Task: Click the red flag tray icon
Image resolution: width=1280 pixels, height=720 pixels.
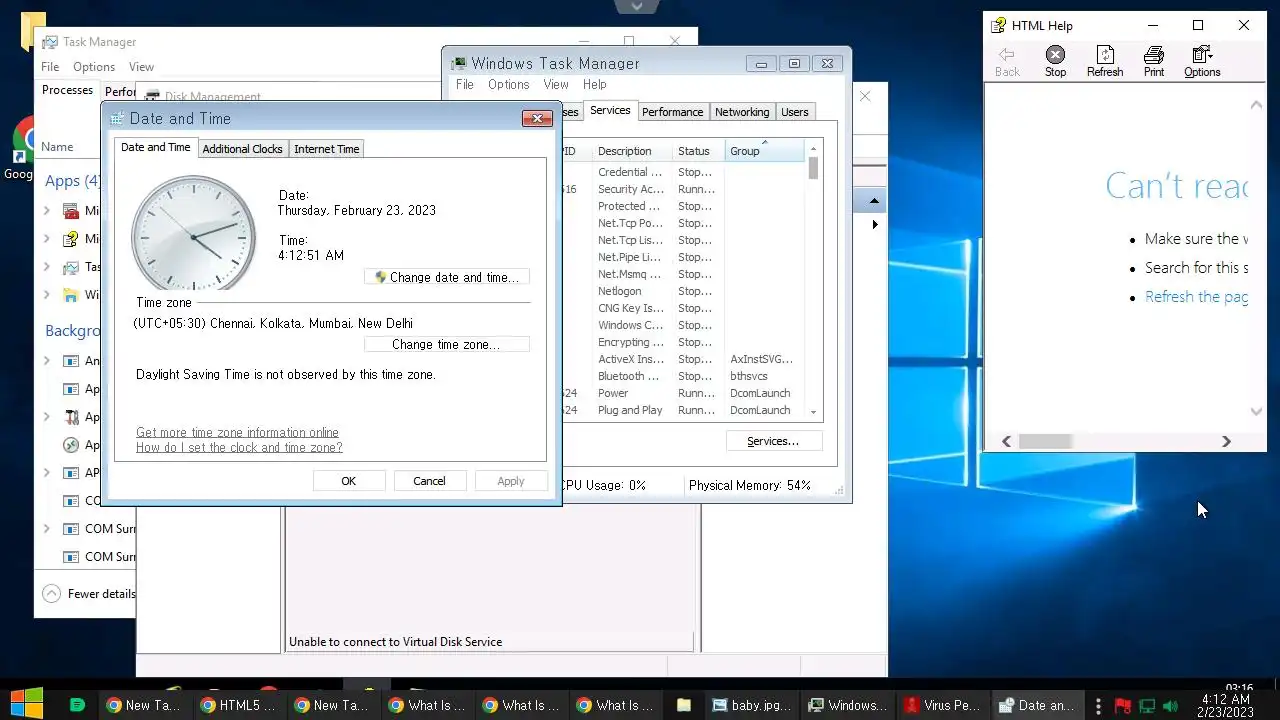Action: coord(1122,706)
